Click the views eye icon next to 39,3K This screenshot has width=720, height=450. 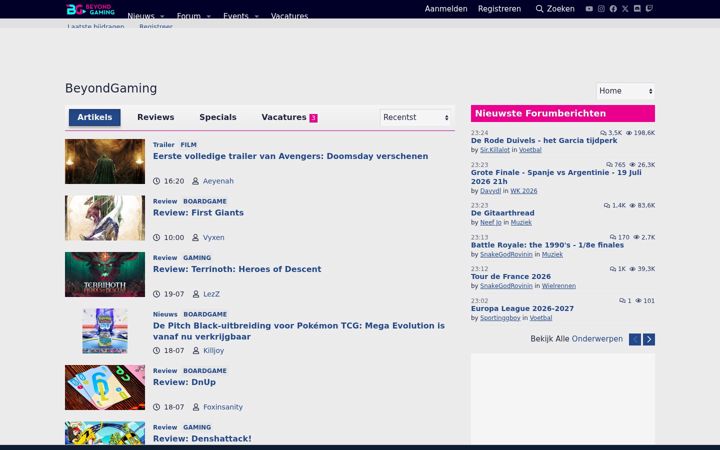(632, 269)
